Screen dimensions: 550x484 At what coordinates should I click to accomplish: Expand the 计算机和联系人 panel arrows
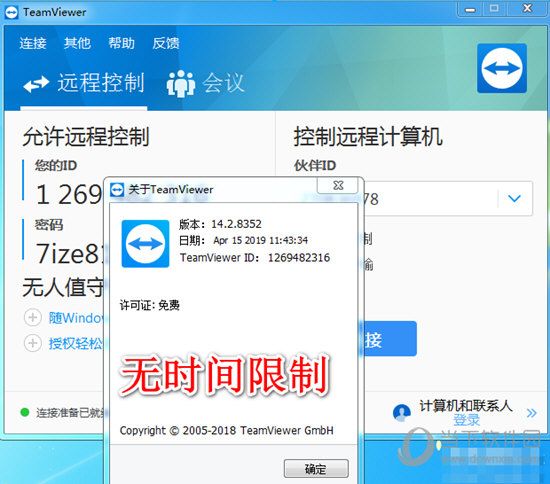tap(531, 413)
